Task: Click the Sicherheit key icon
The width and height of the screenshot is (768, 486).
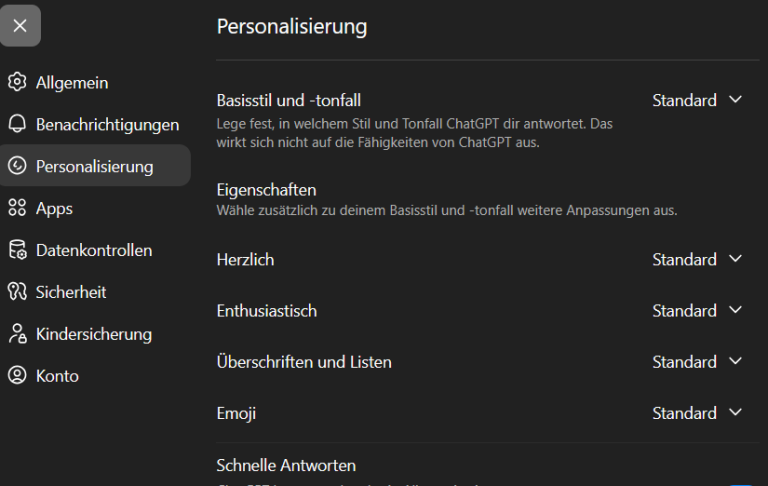Action: 17,292
